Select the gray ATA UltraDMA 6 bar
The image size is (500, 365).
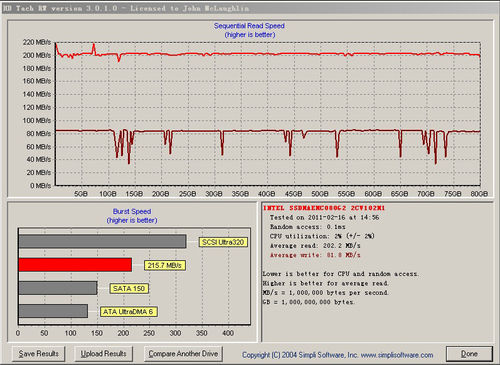(53, 311)
